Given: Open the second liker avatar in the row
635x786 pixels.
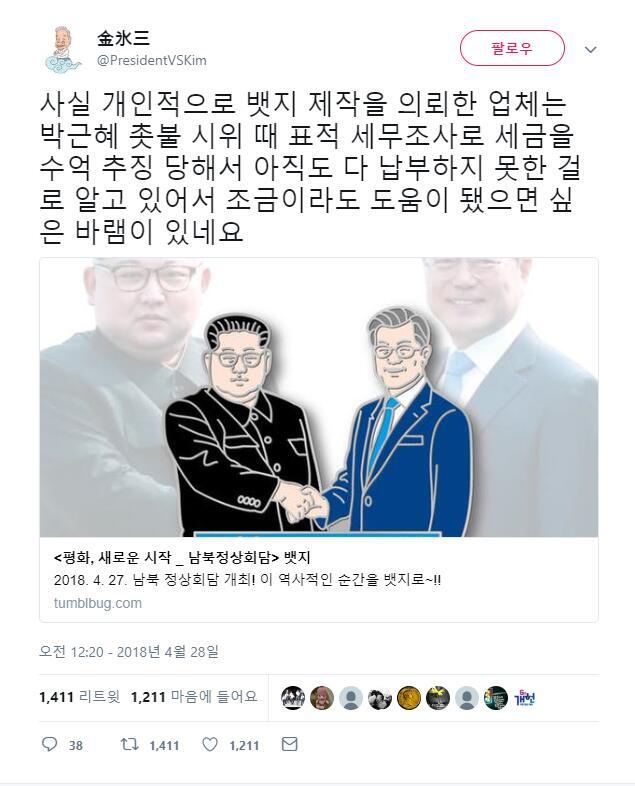Looking at the screenshot, I should (x=322, y=698).
